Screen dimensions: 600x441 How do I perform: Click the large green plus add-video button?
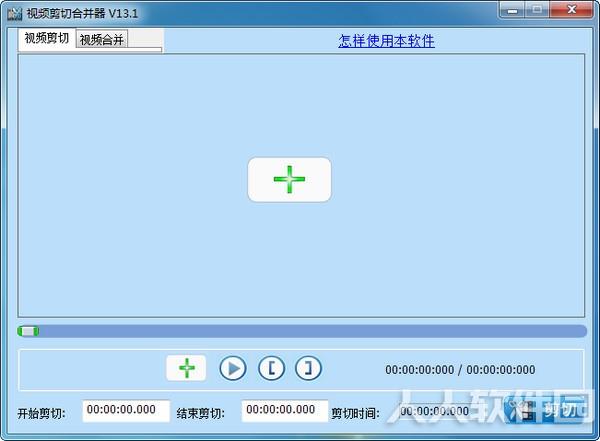coord(289,180)
